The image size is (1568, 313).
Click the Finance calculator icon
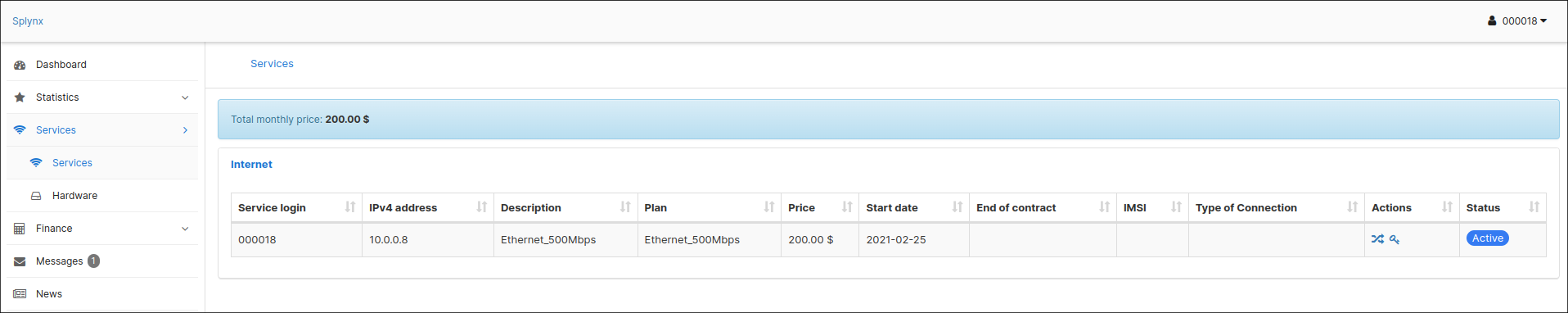click(20, 229)
